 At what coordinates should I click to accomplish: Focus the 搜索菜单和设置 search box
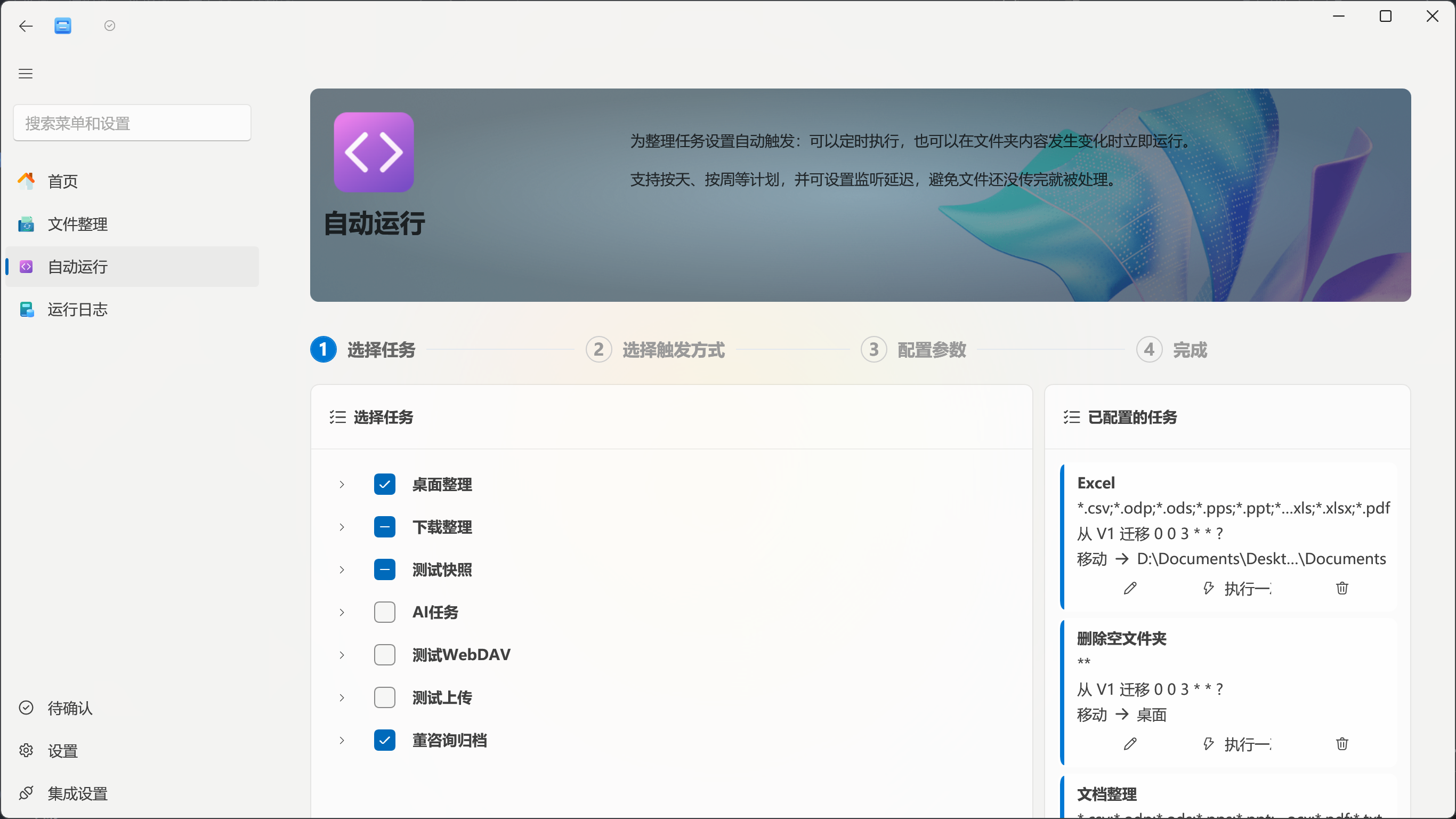[132, 123]
